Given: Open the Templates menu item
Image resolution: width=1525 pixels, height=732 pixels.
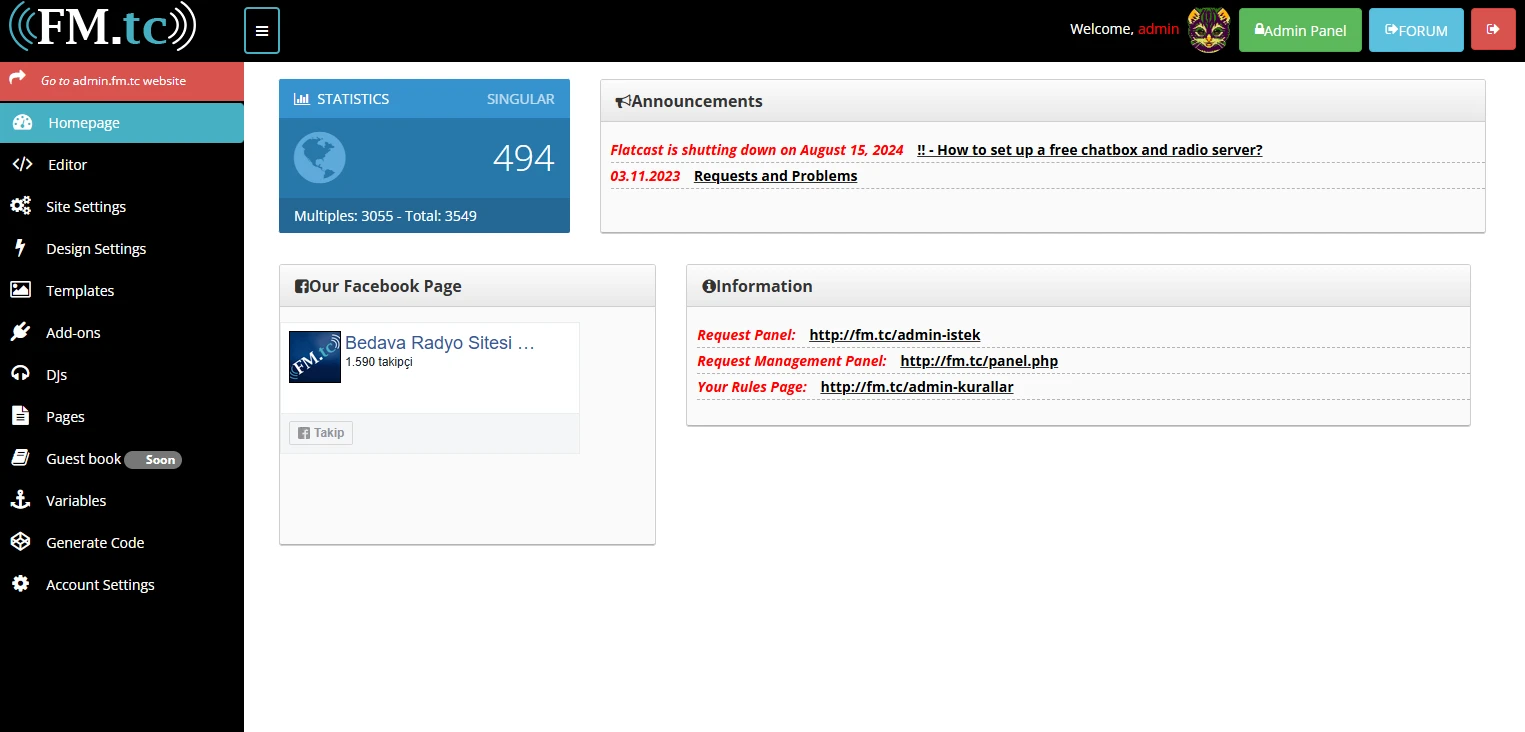Looking at the screenshot, I should click(80, 291).
